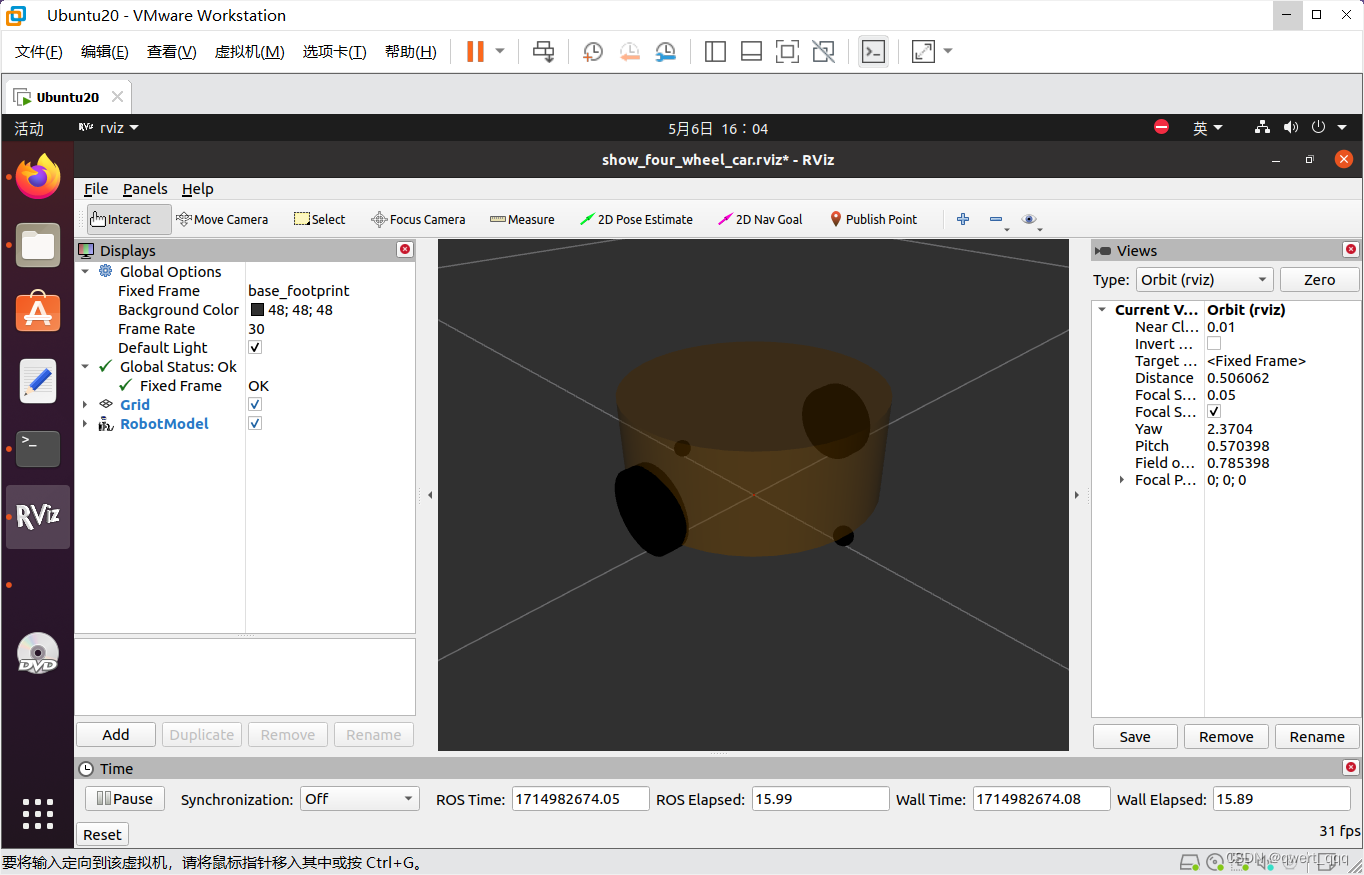Open the text editor dock icon

[38, 381]
